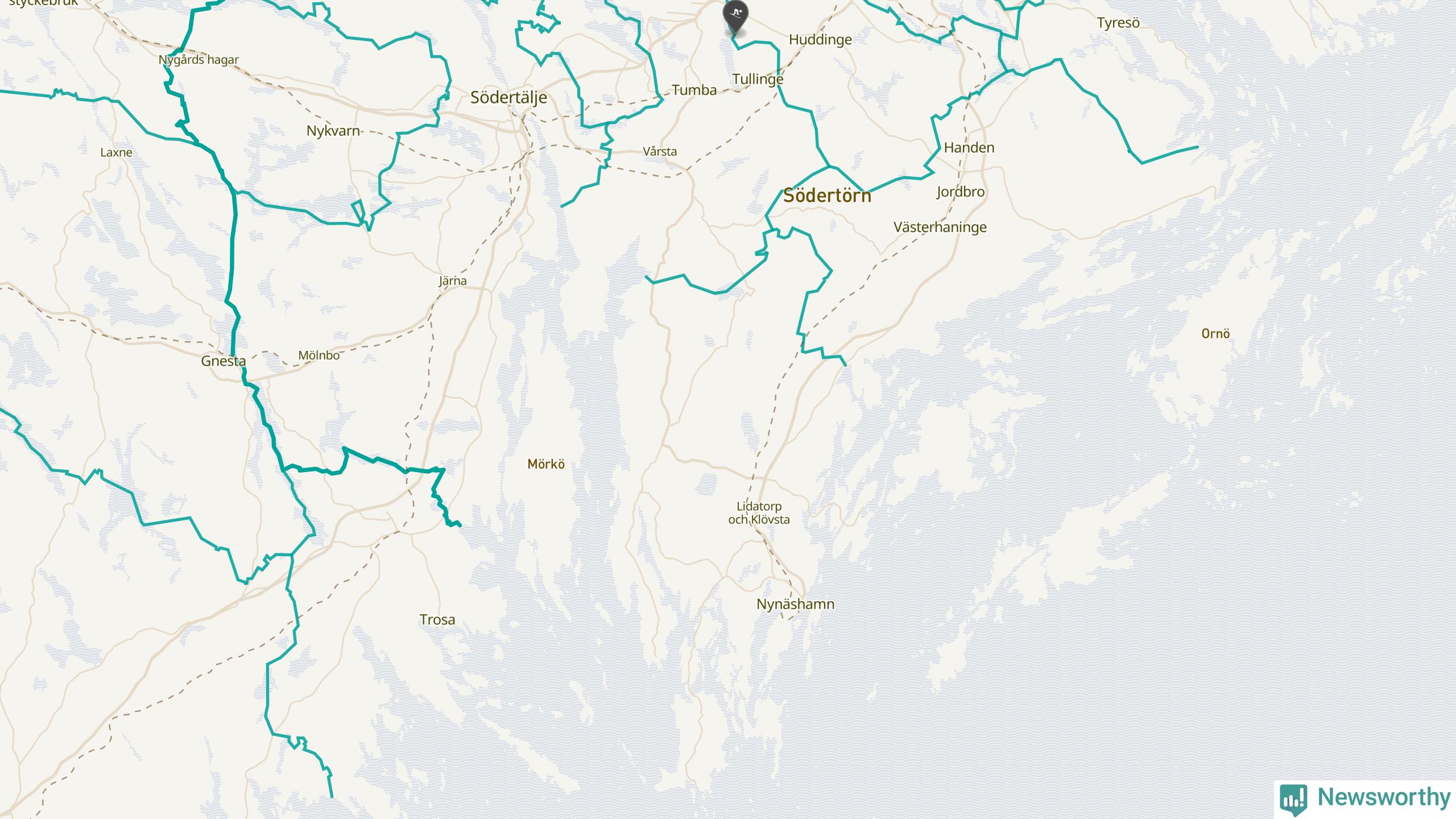The image size is (1456, 819).
Task: Select the Tullinge place label
Action: pyautogui.click(x=758, y=79)
